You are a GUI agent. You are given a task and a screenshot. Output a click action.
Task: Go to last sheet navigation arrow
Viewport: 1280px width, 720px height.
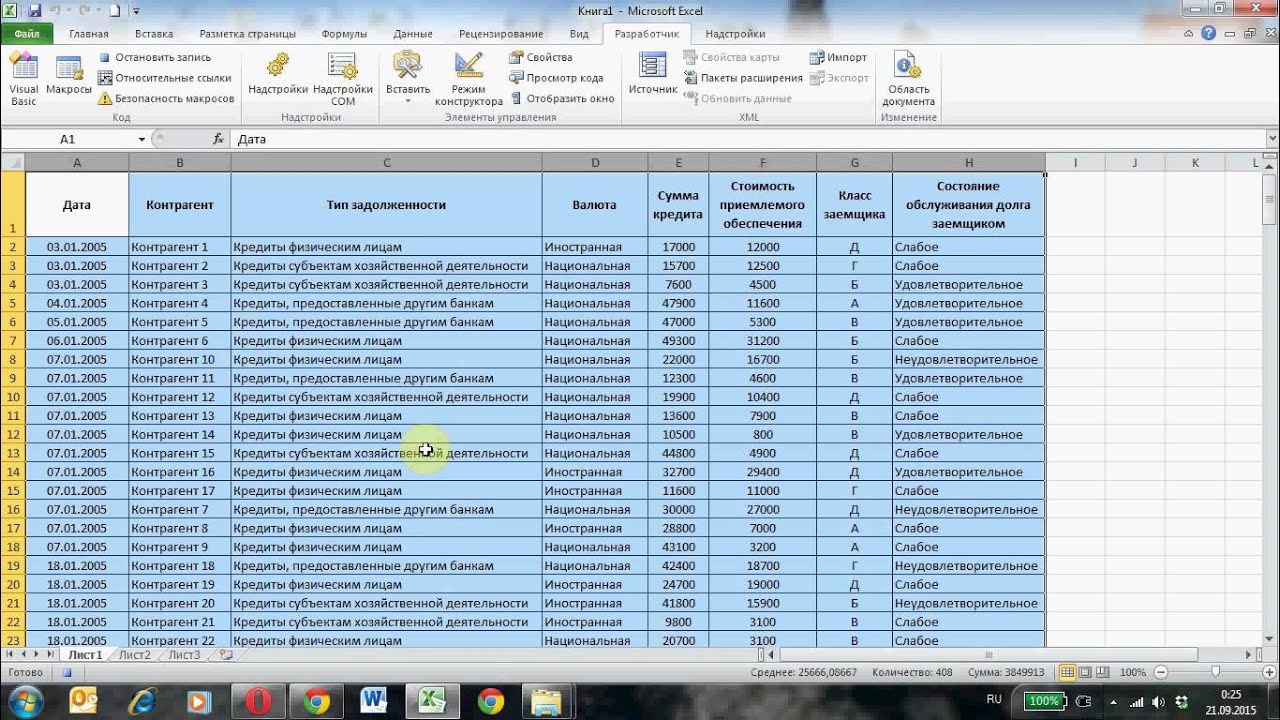tap(49, 655)
